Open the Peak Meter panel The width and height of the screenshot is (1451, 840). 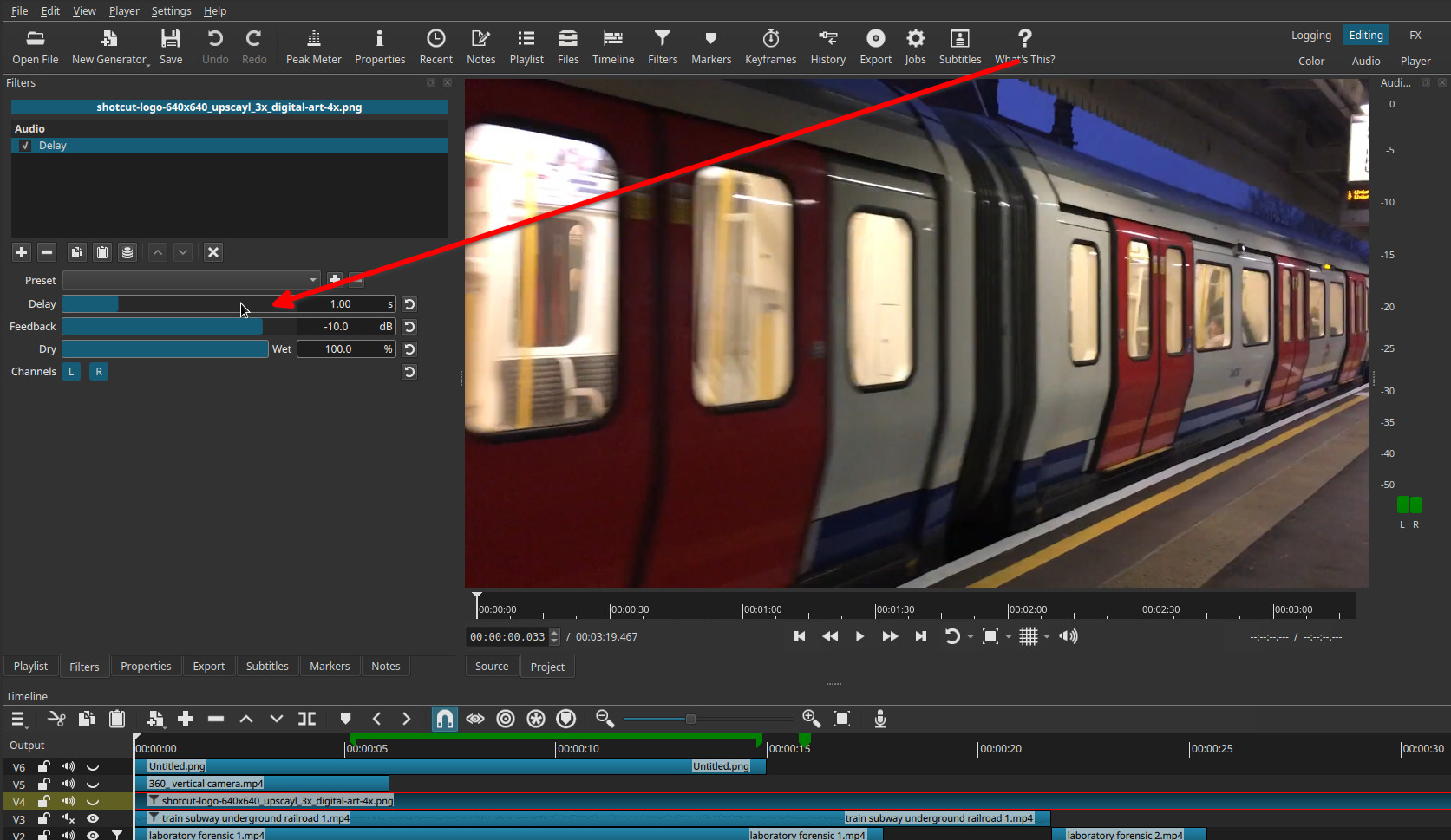click(313, 47)
